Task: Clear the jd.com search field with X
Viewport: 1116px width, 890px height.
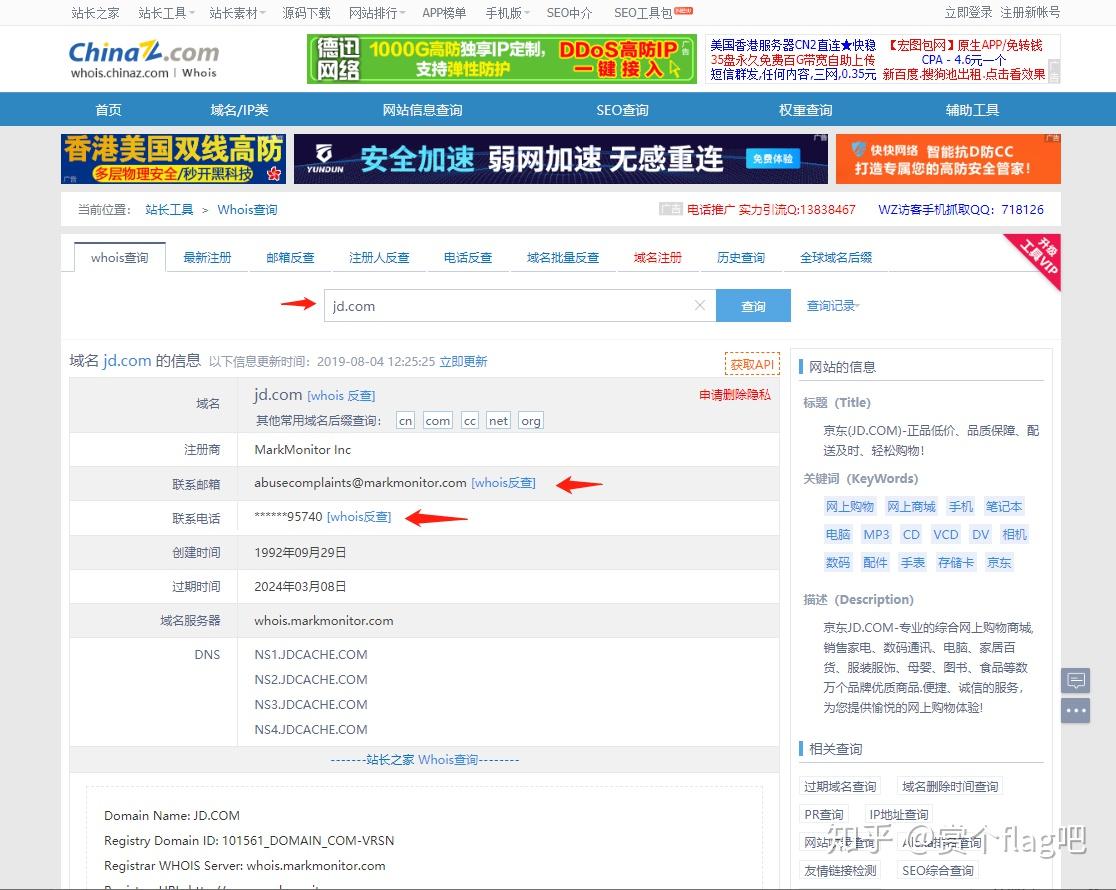Action: pos(700,305)
